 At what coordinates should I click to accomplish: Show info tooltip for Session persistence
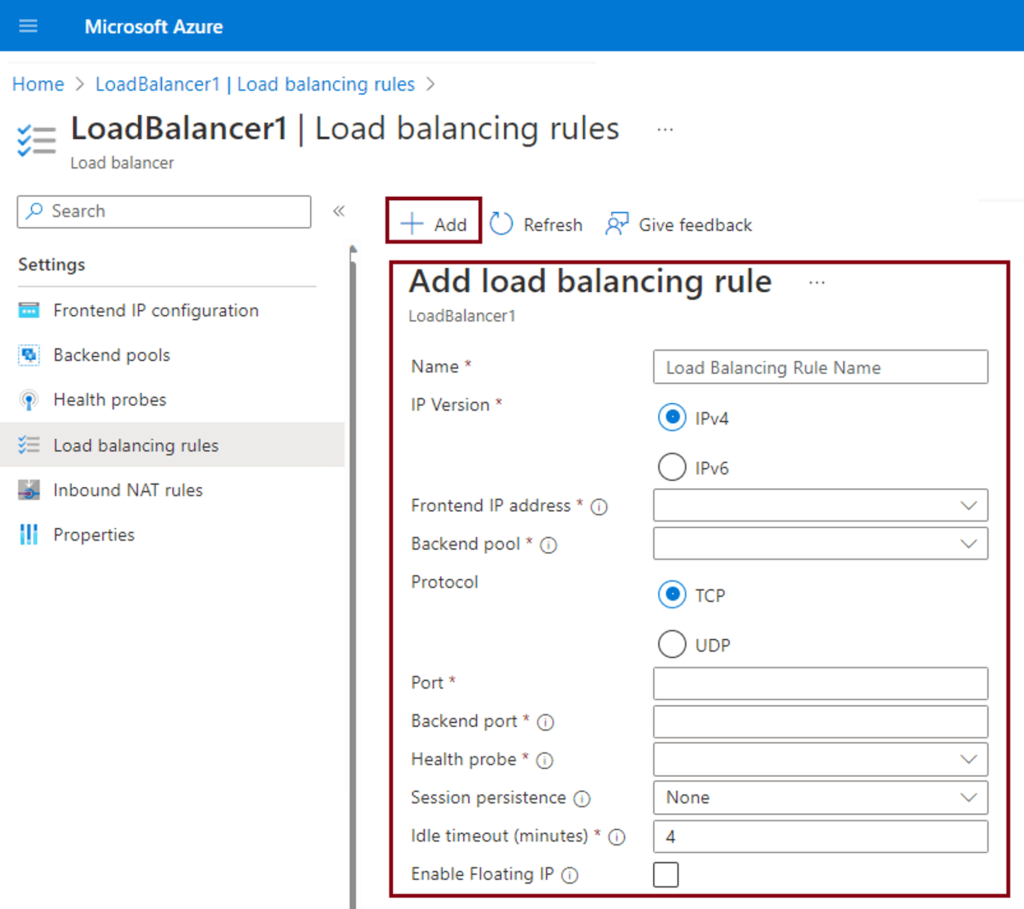click(582, 799)
